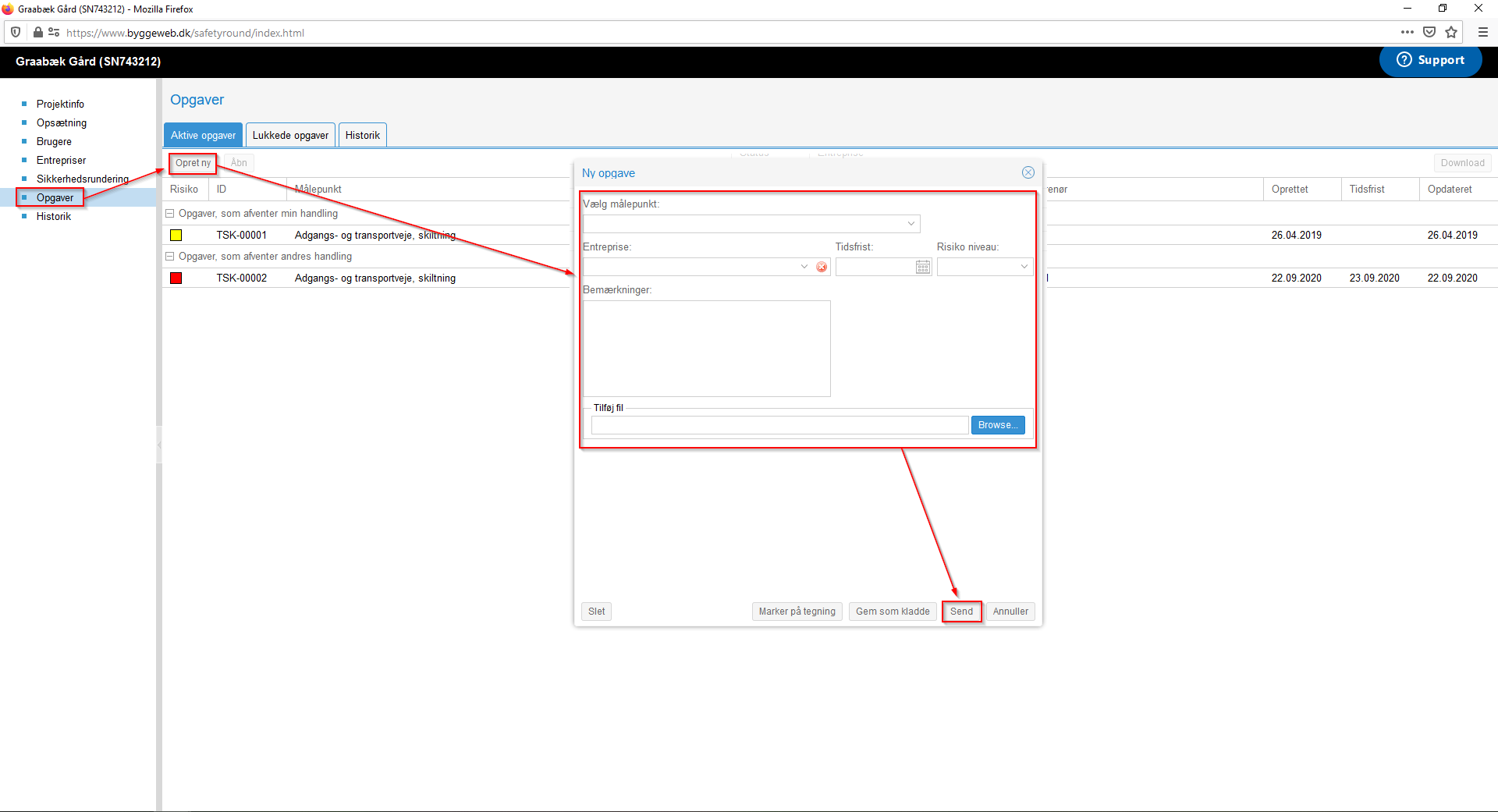The height and width of the screenshot is (812, 1498).
Task: Close the Ny opgave dialog
Action: point(1028,172)
